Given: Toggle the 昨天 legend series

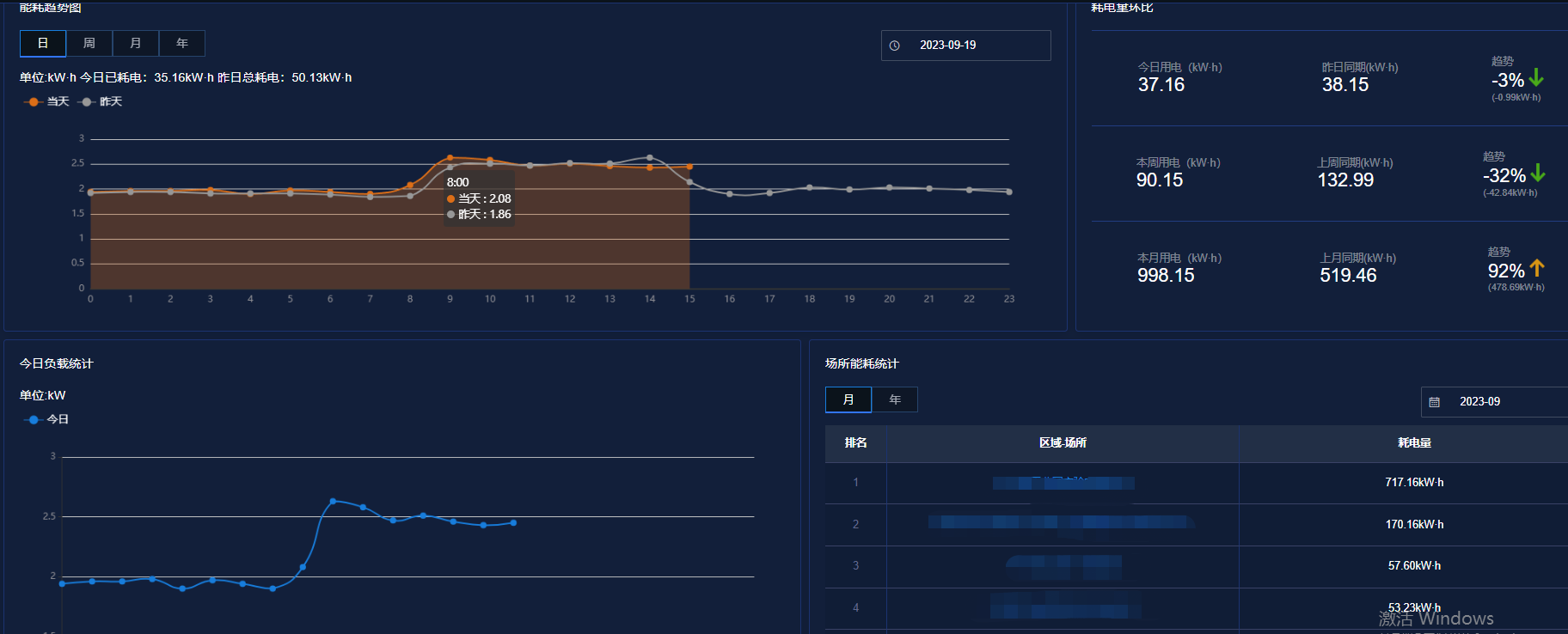Looking at the screenshot, I should click(x=101, y=101).
